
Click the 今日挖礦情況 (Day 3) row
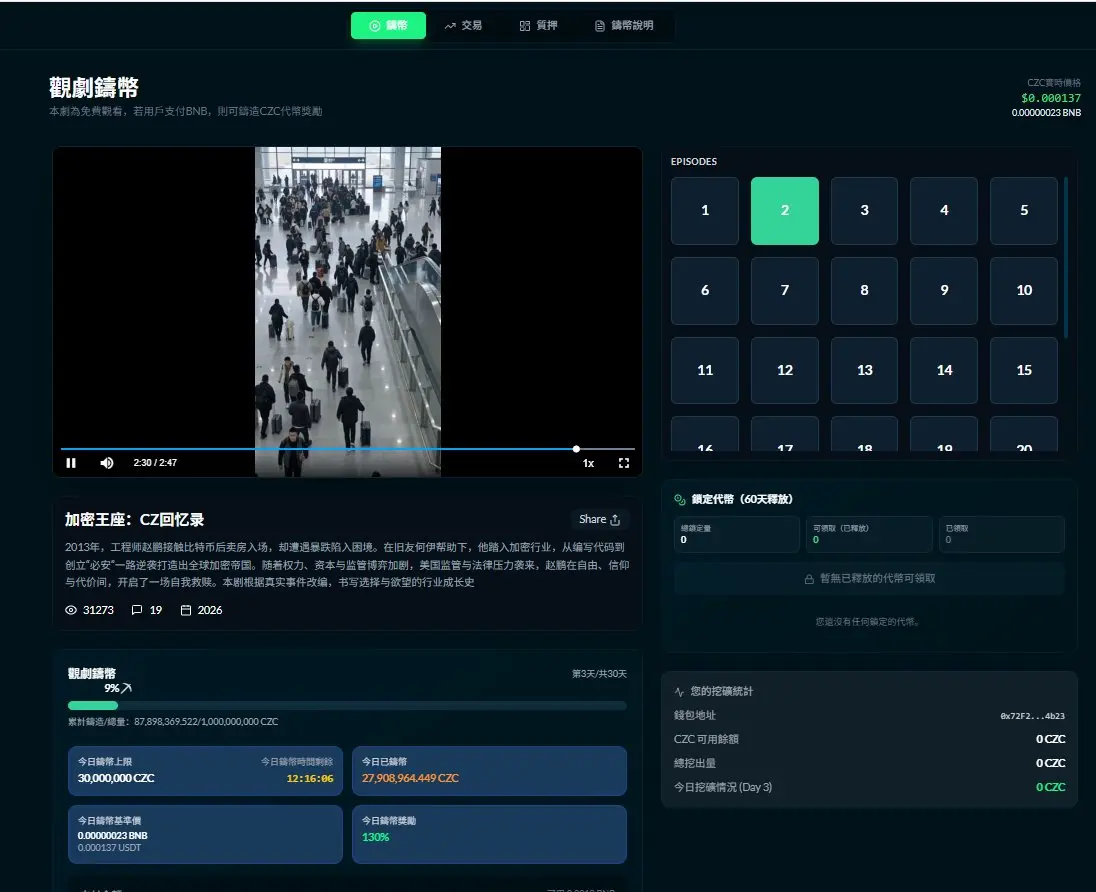869,787
